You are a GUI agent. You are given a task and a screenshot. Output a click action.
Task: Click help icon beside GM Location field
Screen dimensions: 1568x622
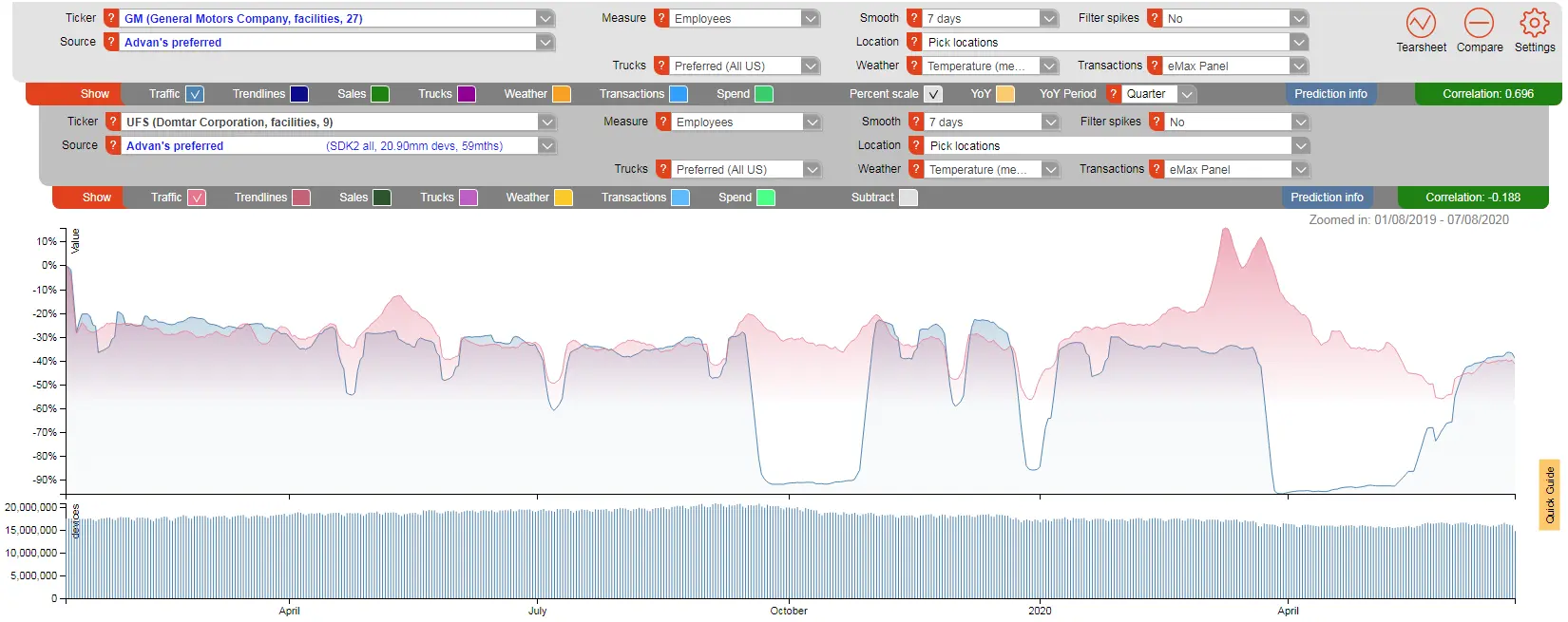click(x=914, y=42)
